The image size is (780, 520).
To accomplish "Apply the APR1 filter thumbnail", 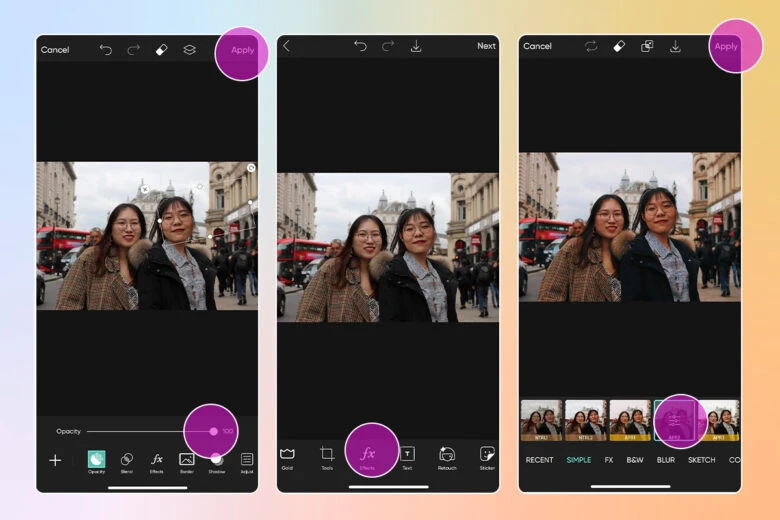I will [x=630, y=420].
